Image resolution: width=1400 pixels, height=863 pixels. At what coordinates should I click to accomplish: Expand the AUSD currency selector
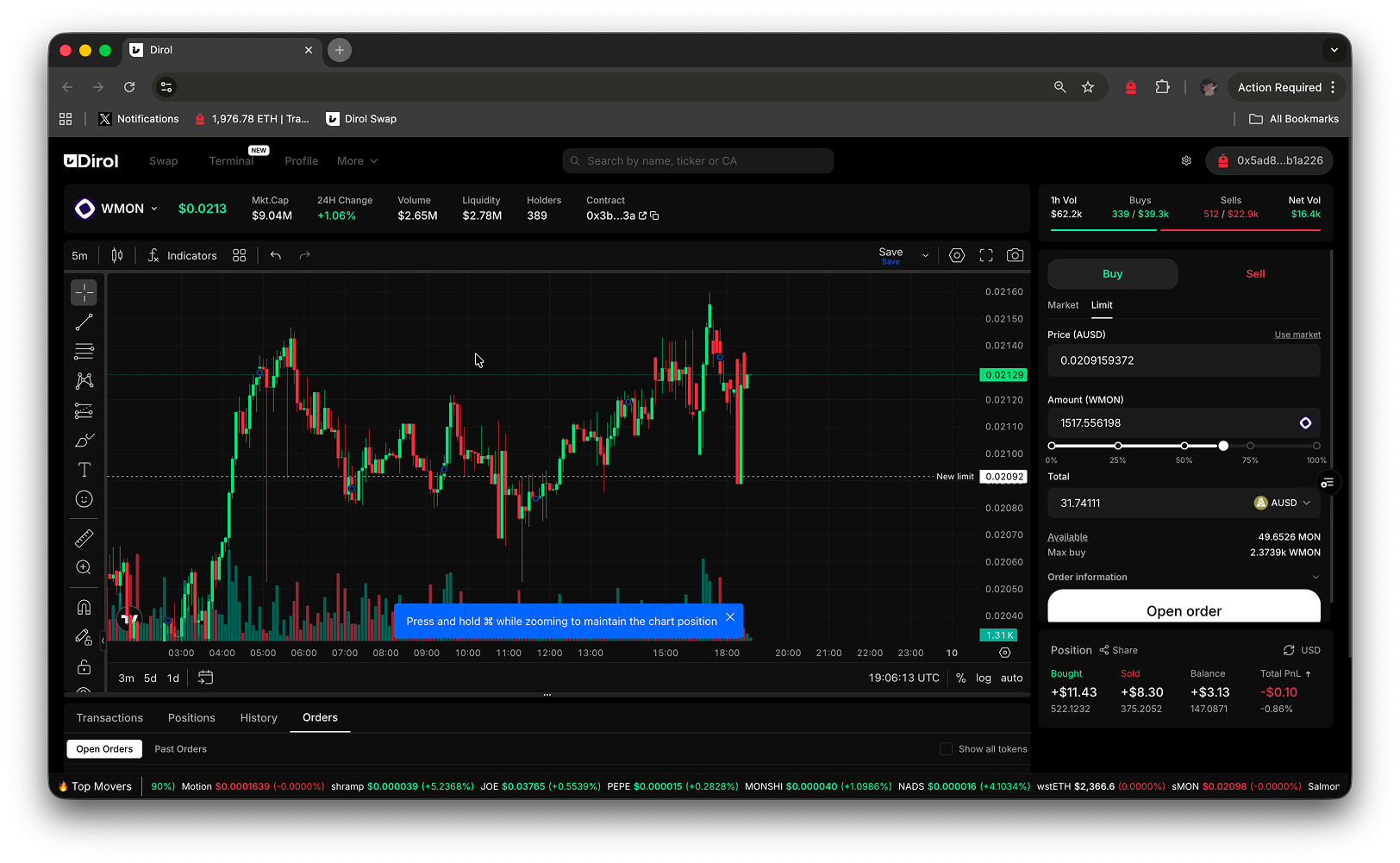click(1283, 503)
